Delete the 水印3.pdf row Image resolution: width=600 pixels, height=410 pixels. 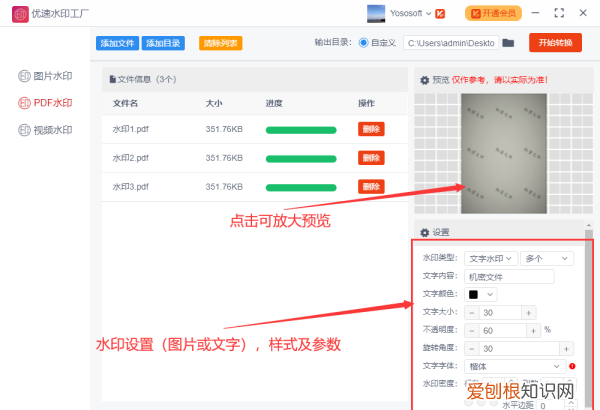tap(371, 187)
